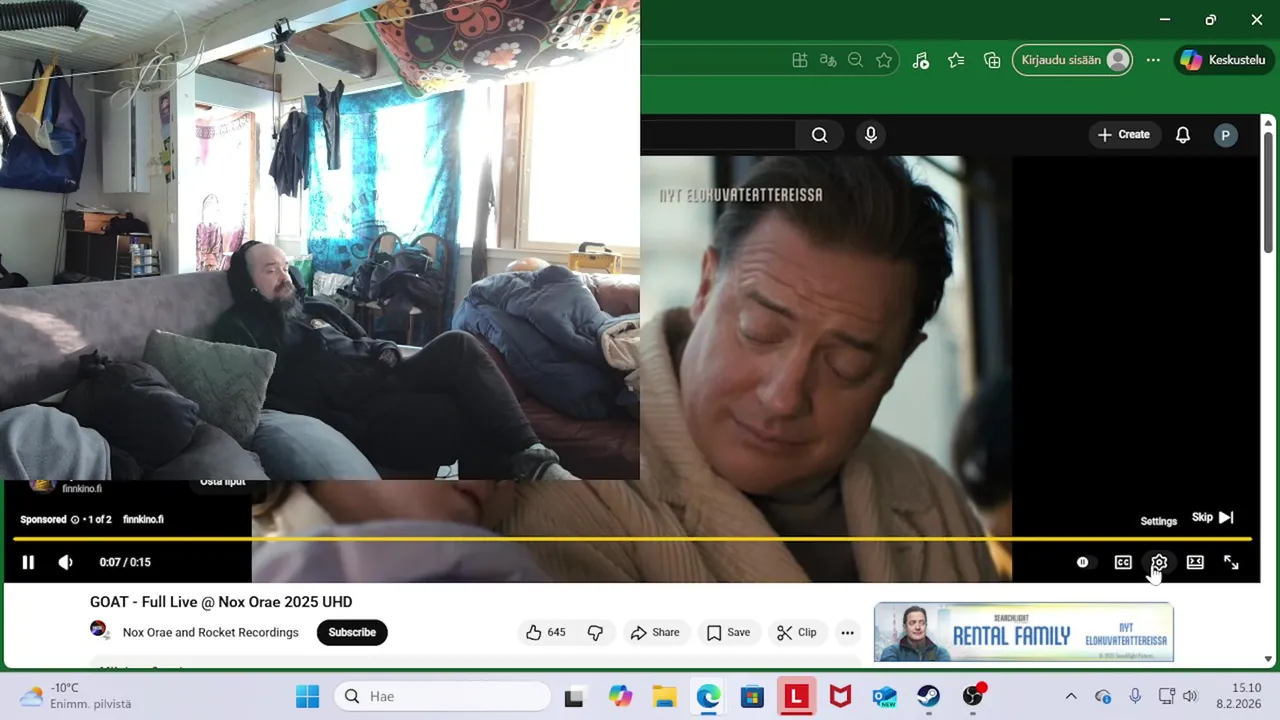Open the red L app in taskbar
Screen dimensions: 1280x720
[x=796, y=696]
